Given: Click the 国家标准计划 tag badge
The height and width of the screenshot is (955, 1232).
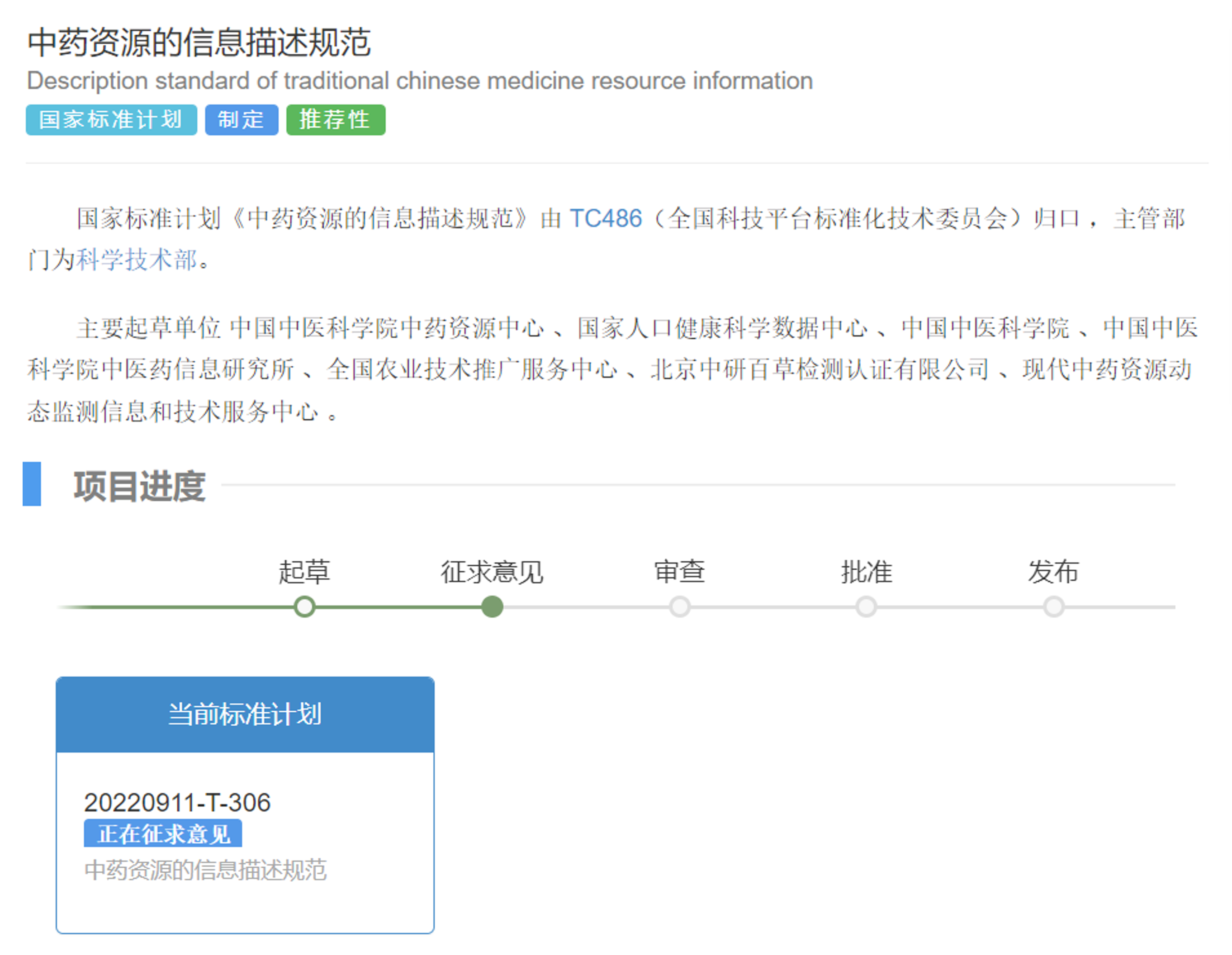Looking at the screenshot, I should [111, 119].
